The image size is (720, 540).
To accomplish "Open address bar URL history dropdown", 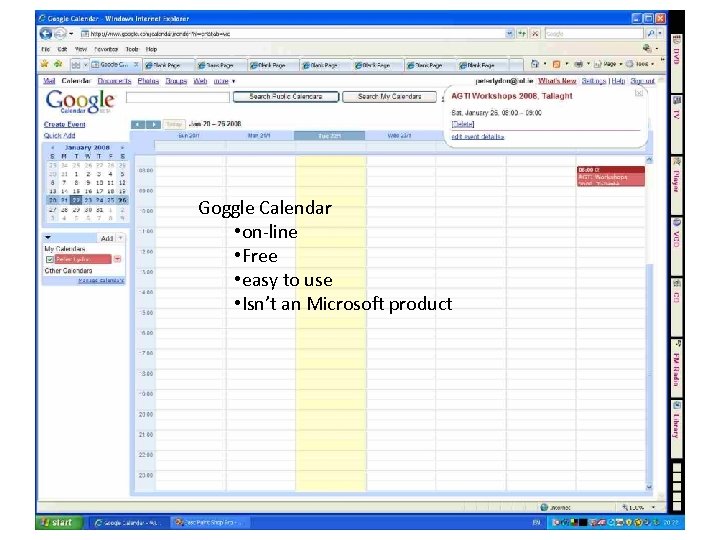I will pos(509,34).
